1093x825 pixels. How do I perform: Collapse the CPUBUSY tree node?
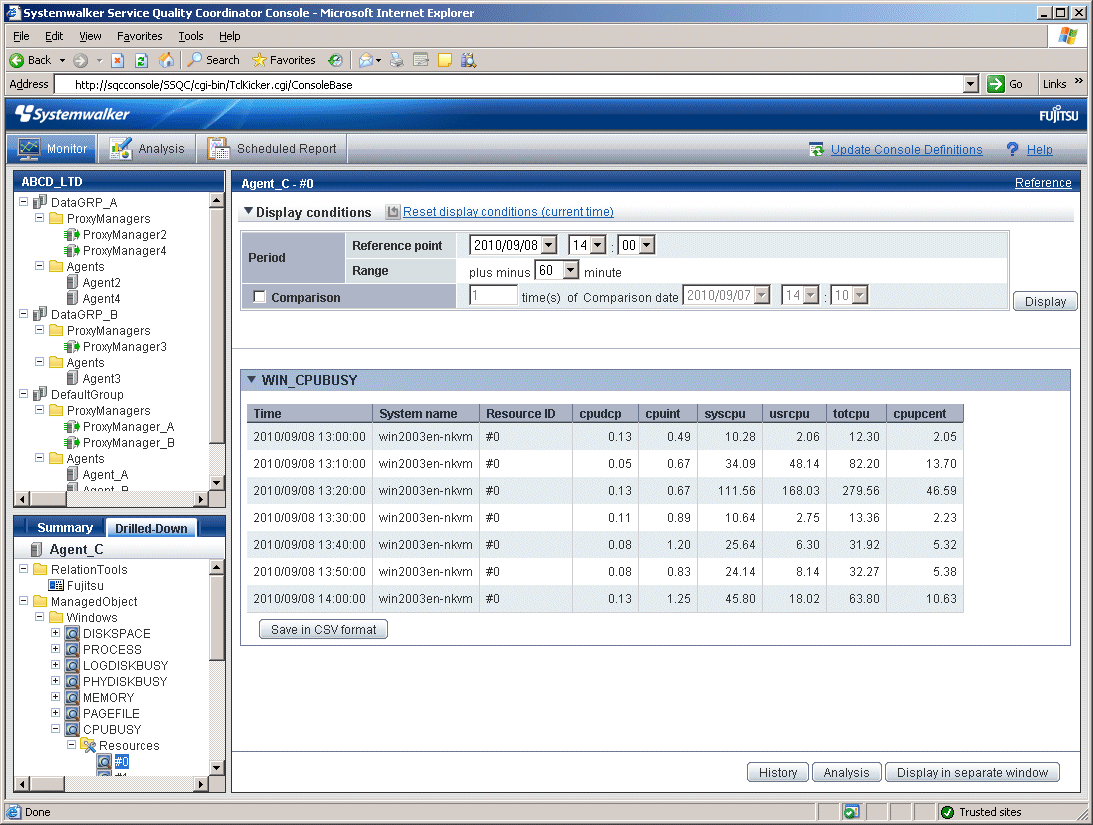click(x=56, y=729)
